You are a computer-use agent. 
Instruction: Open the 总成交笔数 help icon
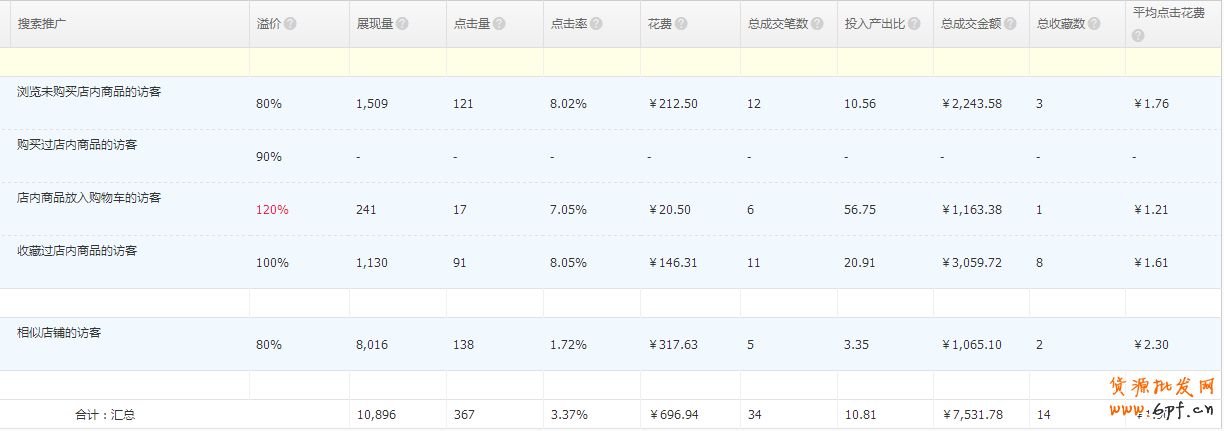tap(817, 24)
